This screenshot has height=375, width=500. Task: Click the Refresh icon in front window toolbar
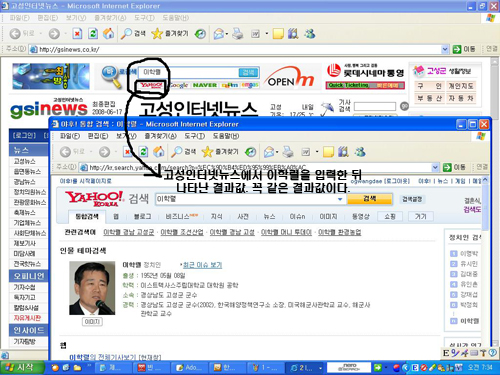click(143, 152)
